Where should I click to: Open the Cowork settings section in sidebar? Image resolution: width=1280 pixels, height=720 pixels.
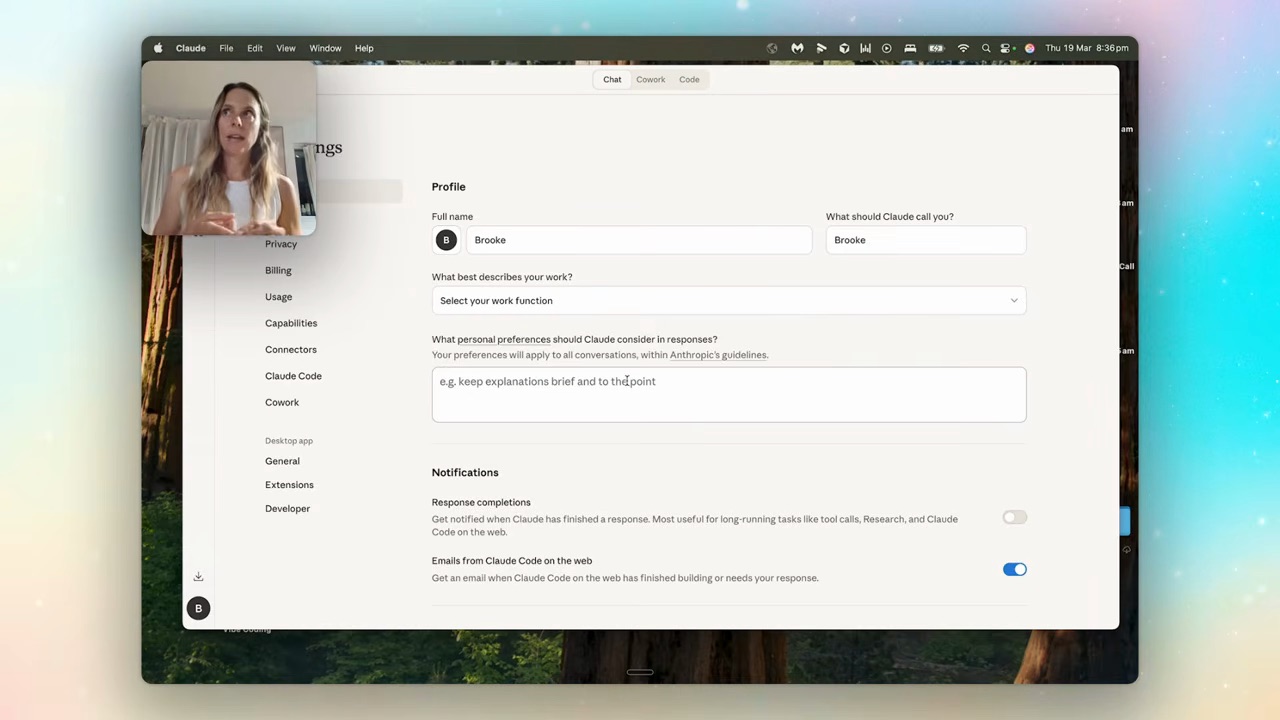click(x=282, y=402)
